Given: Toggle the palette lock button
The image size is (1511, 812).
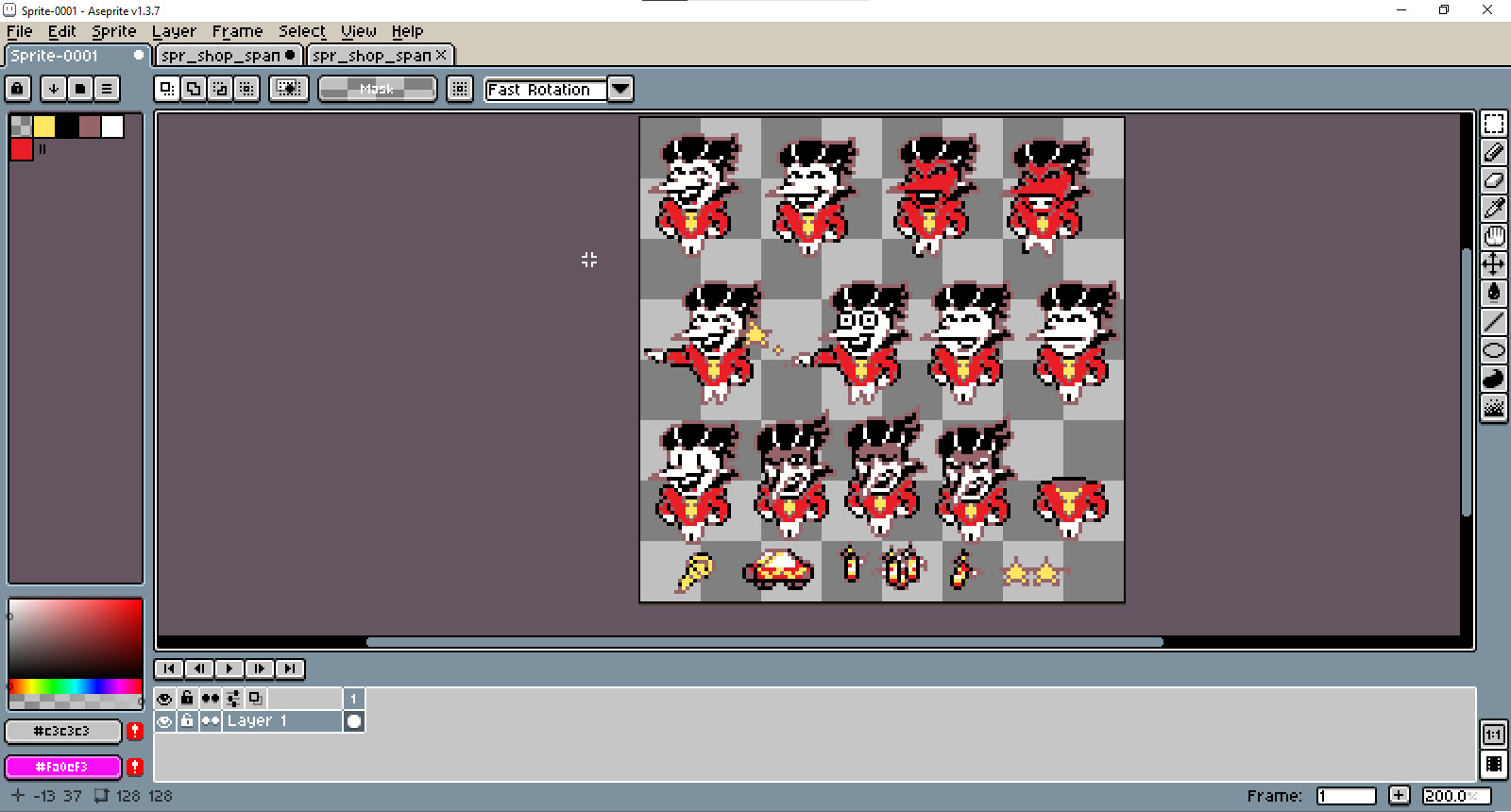Looking at the screenshot, I should click(x=18, y=89).
